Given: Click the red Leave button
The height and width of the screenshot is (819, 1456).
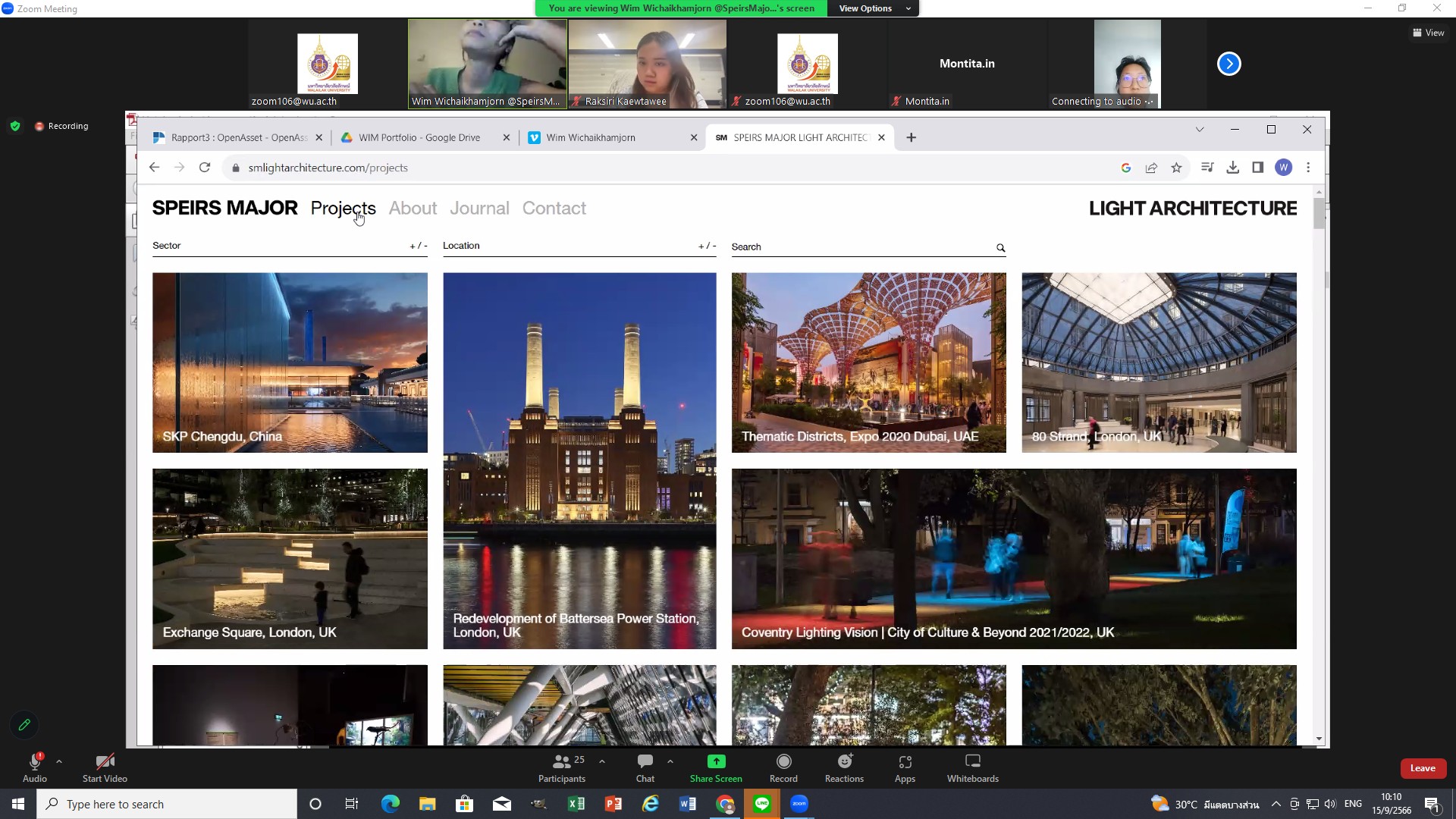Looking at the screenshot, I should [1423, 768].
